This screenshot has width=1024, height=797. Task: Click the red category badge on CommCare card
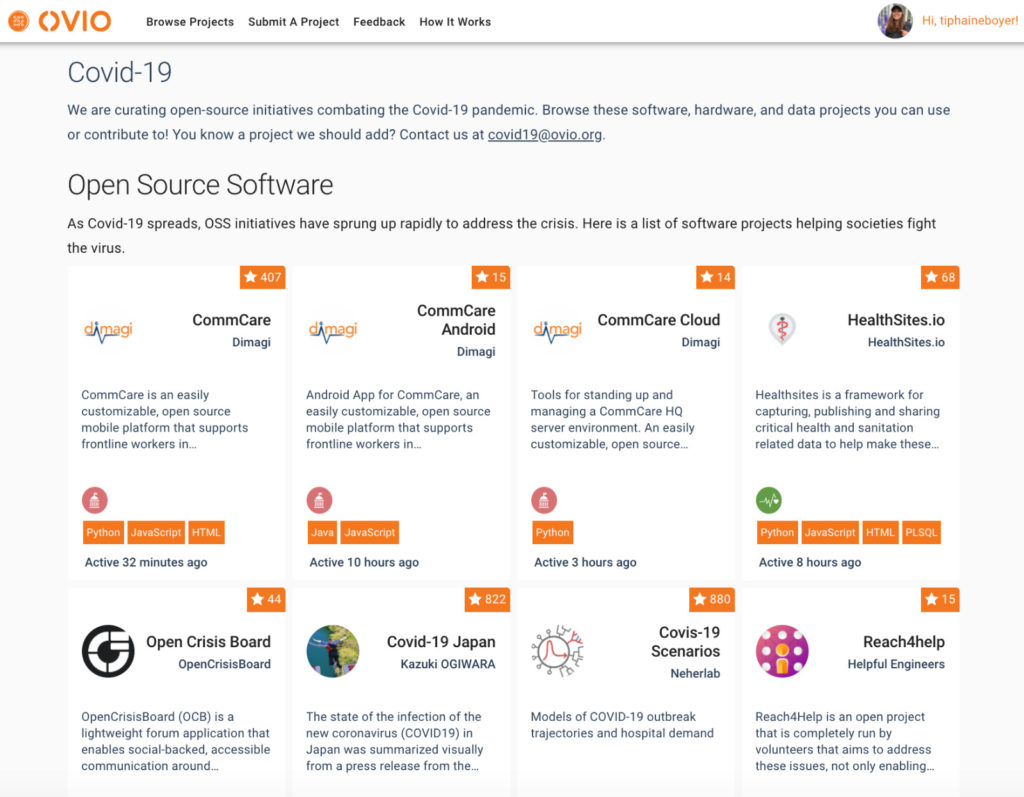click(95, 500)
